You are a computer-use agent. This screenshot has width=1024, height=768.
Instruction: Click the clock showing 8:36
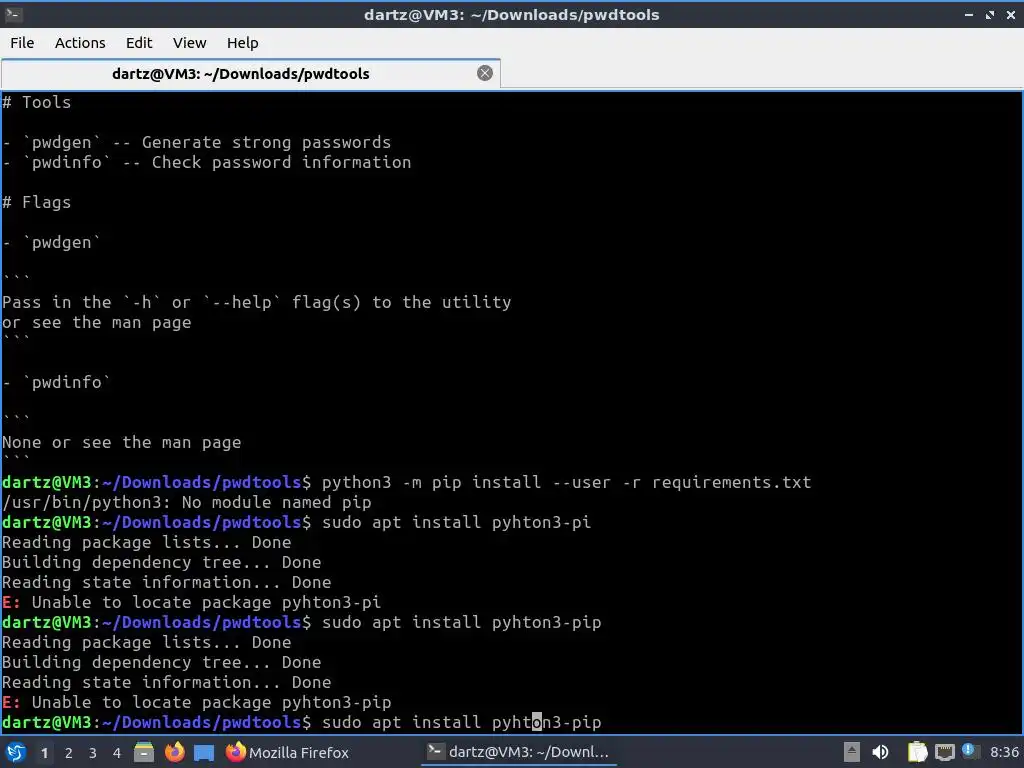(1004, 752)
